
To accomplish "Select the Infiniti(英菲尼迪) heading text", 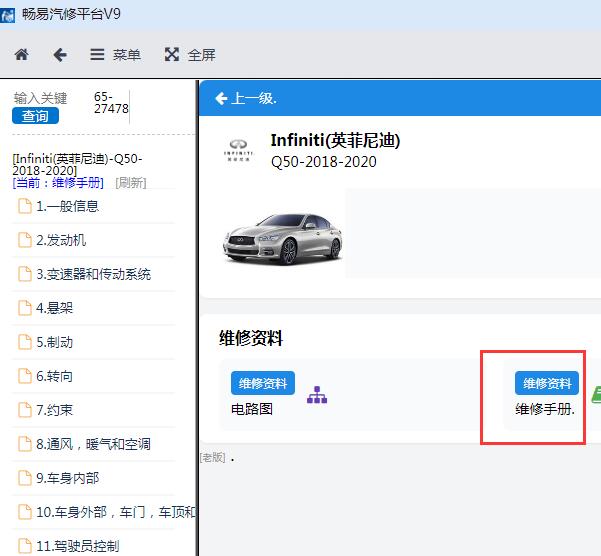I will [335, 140].
